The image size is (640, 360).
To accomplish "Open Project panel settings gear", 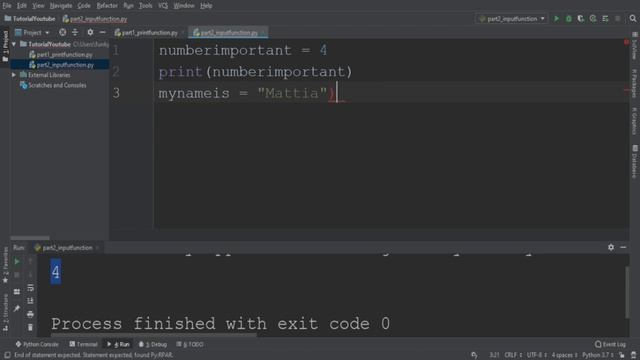I will [90, 32].
